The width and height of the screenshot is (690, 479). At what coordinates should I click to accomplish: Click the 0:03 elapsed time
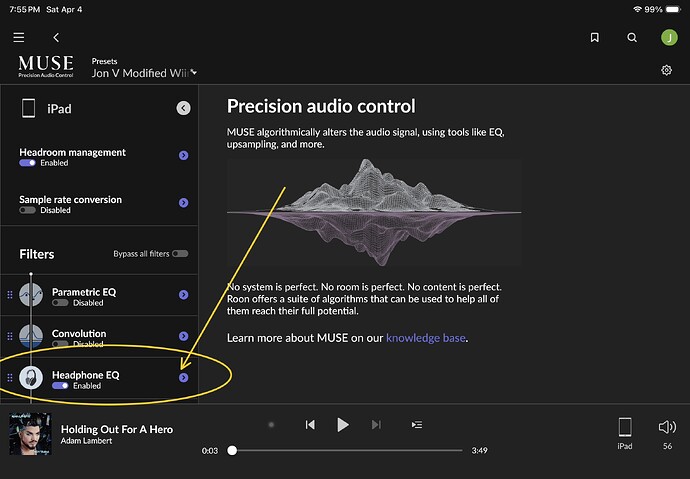[209, 450]
